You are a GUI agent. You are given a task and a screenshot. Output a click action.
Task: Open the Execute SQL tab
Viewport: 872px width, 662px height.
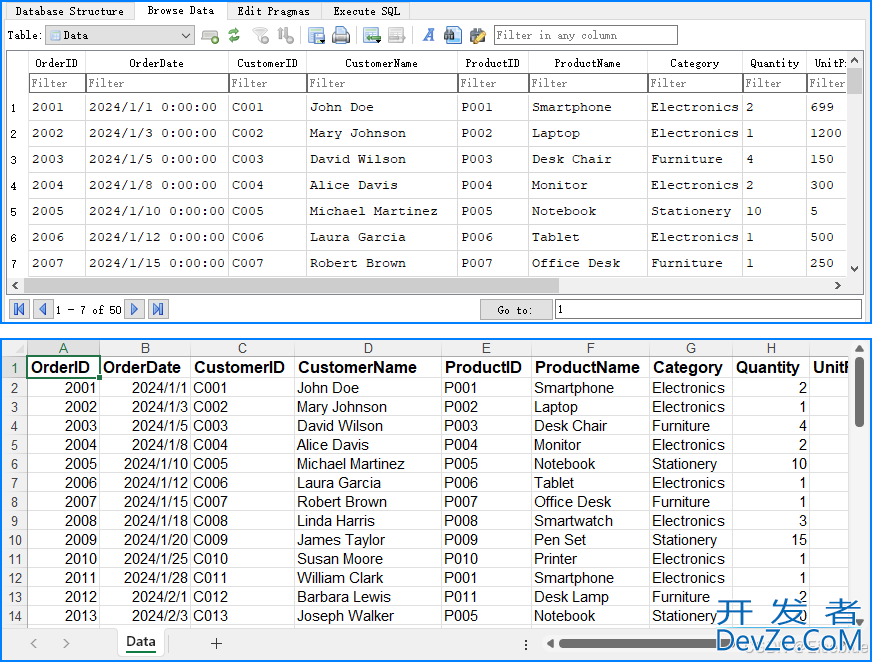[366, 11]
